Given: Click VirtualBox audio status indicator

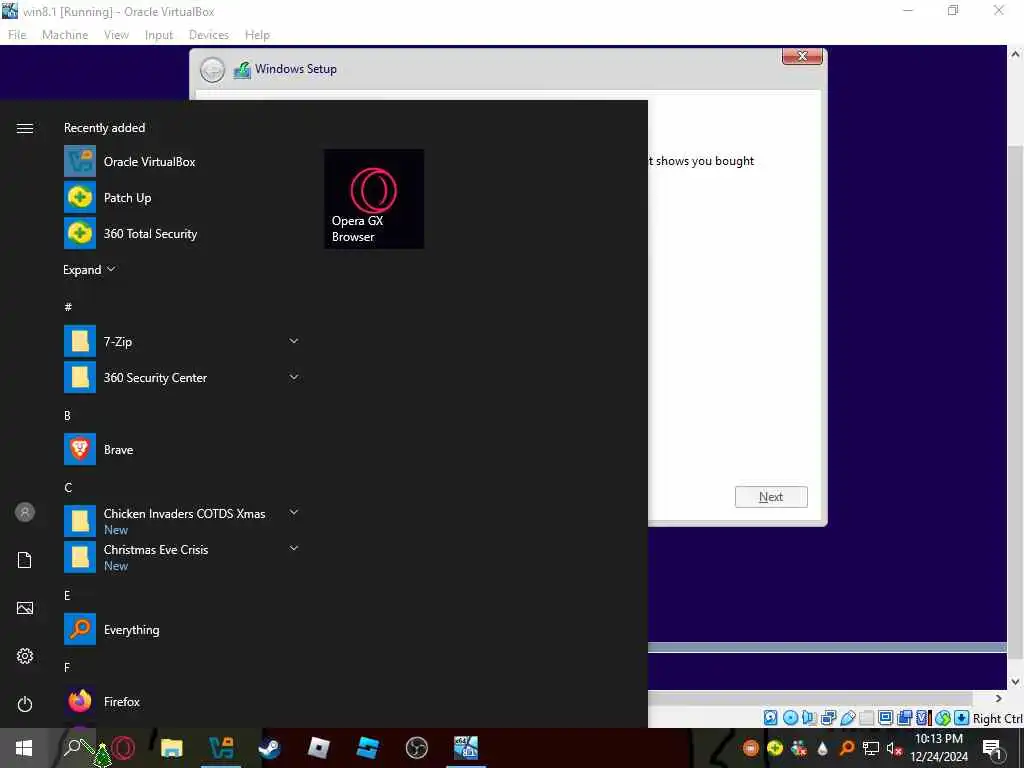Looking at the screenshot, I should coord(809,718).
